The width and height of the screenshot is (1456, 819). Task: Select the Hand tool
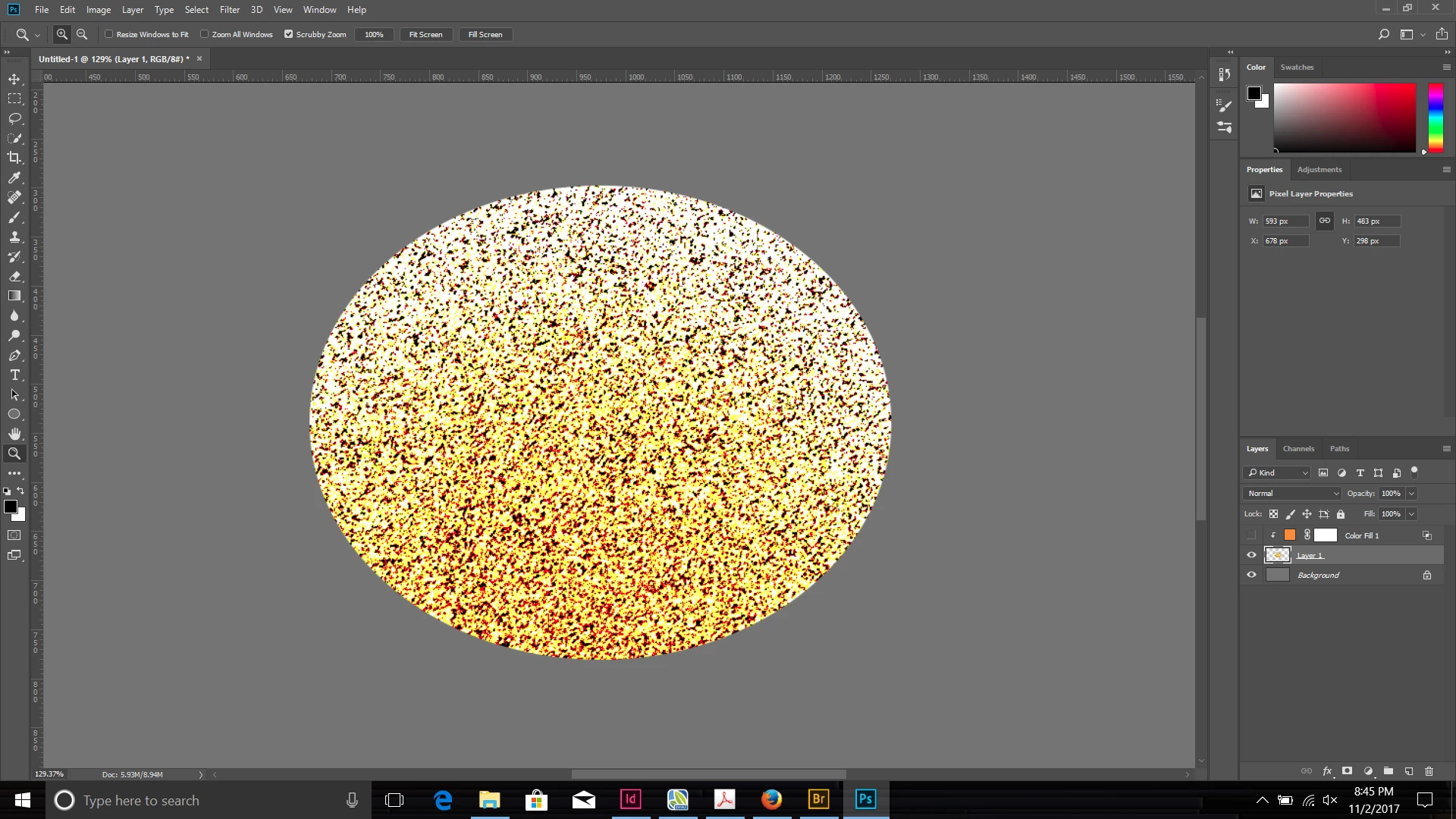coord(14,434)
